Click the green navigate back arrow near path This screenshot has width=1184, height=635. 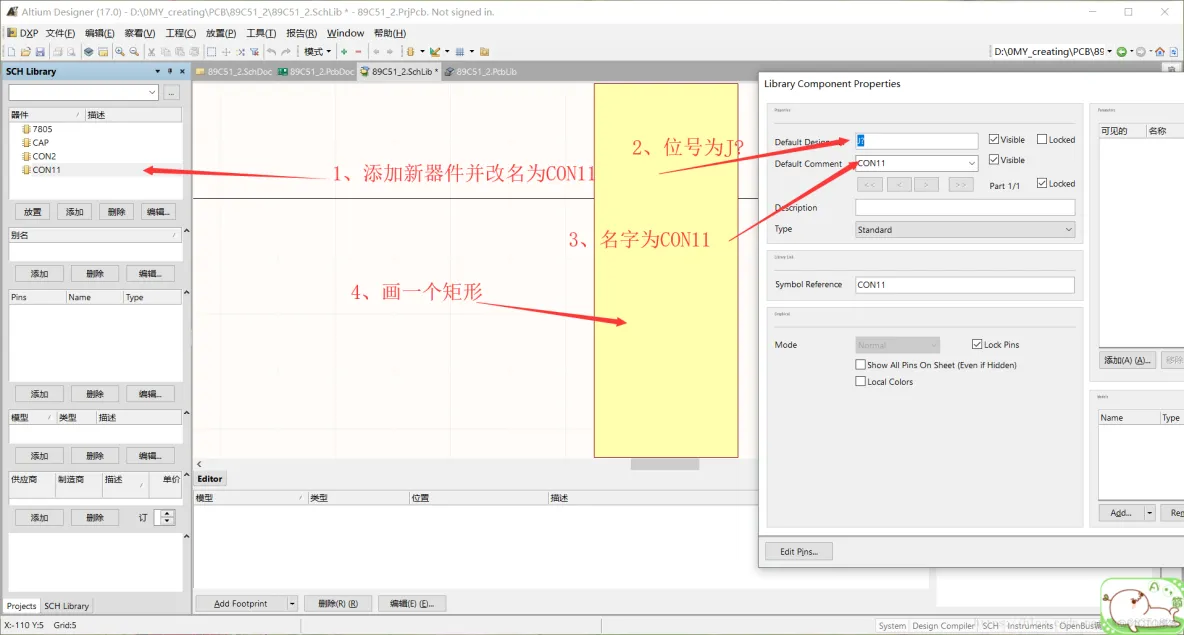click(x=1121, y=51)
